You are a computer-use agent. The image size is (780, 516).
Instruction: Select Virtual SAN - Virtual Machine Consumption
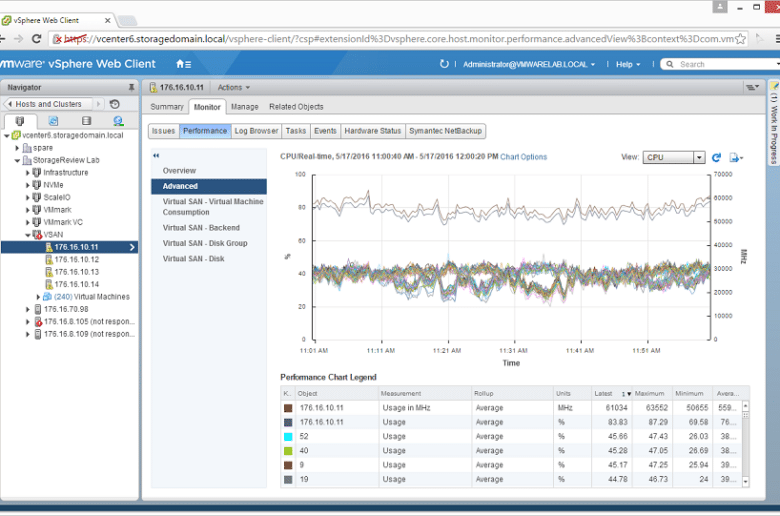pyautogui.click(x=213, y=207)
